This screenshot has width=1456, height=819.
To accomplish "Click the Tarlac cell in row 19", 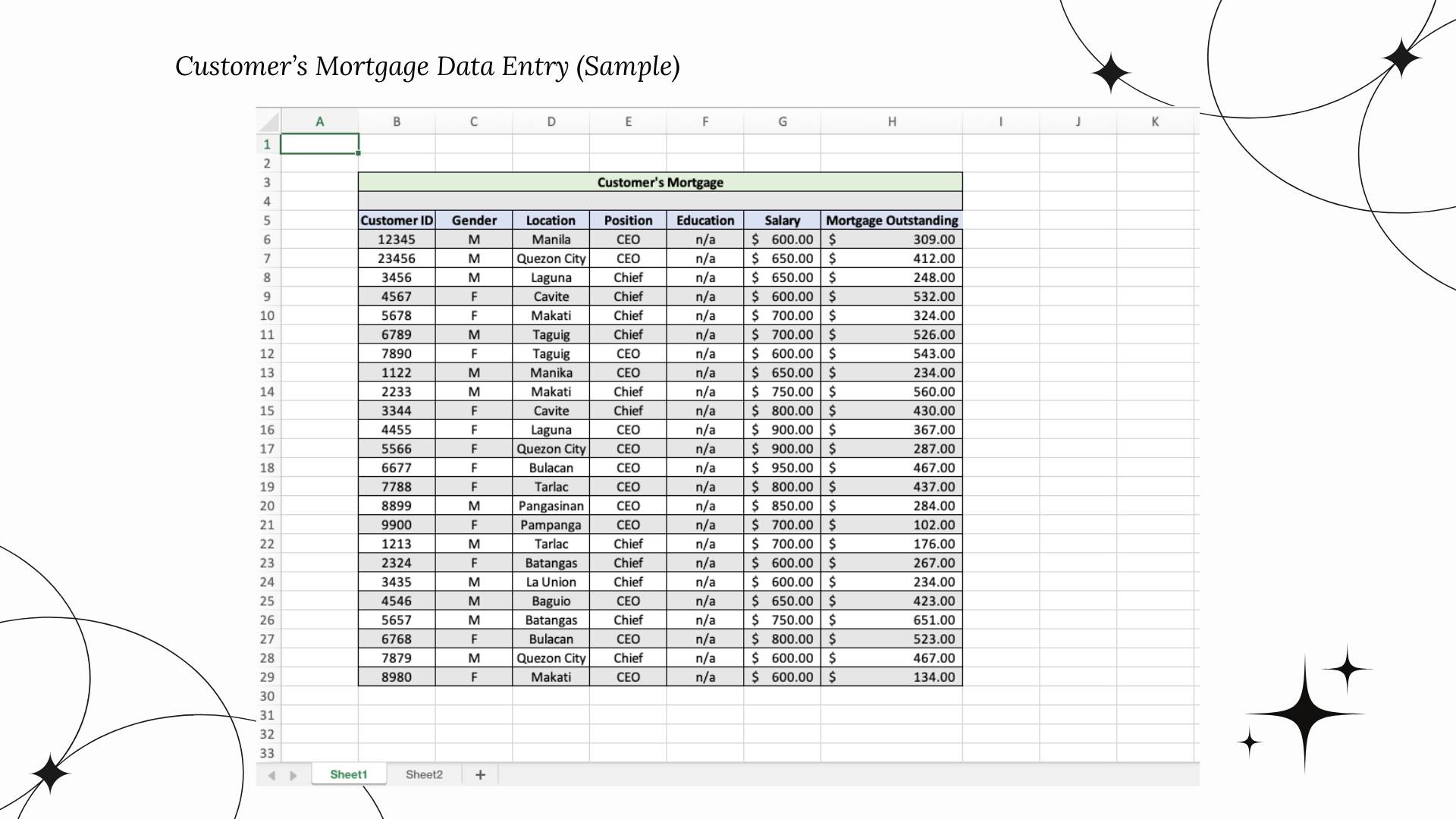I will point(551,487).
